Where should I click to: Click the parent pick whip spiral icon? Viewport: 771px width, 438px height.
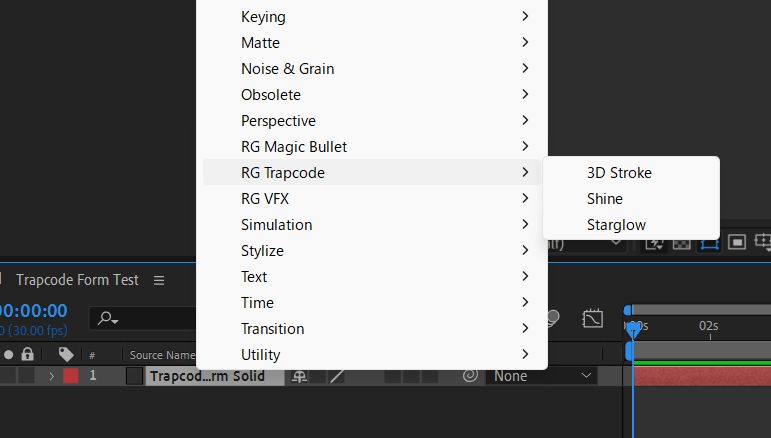point(470,376)
